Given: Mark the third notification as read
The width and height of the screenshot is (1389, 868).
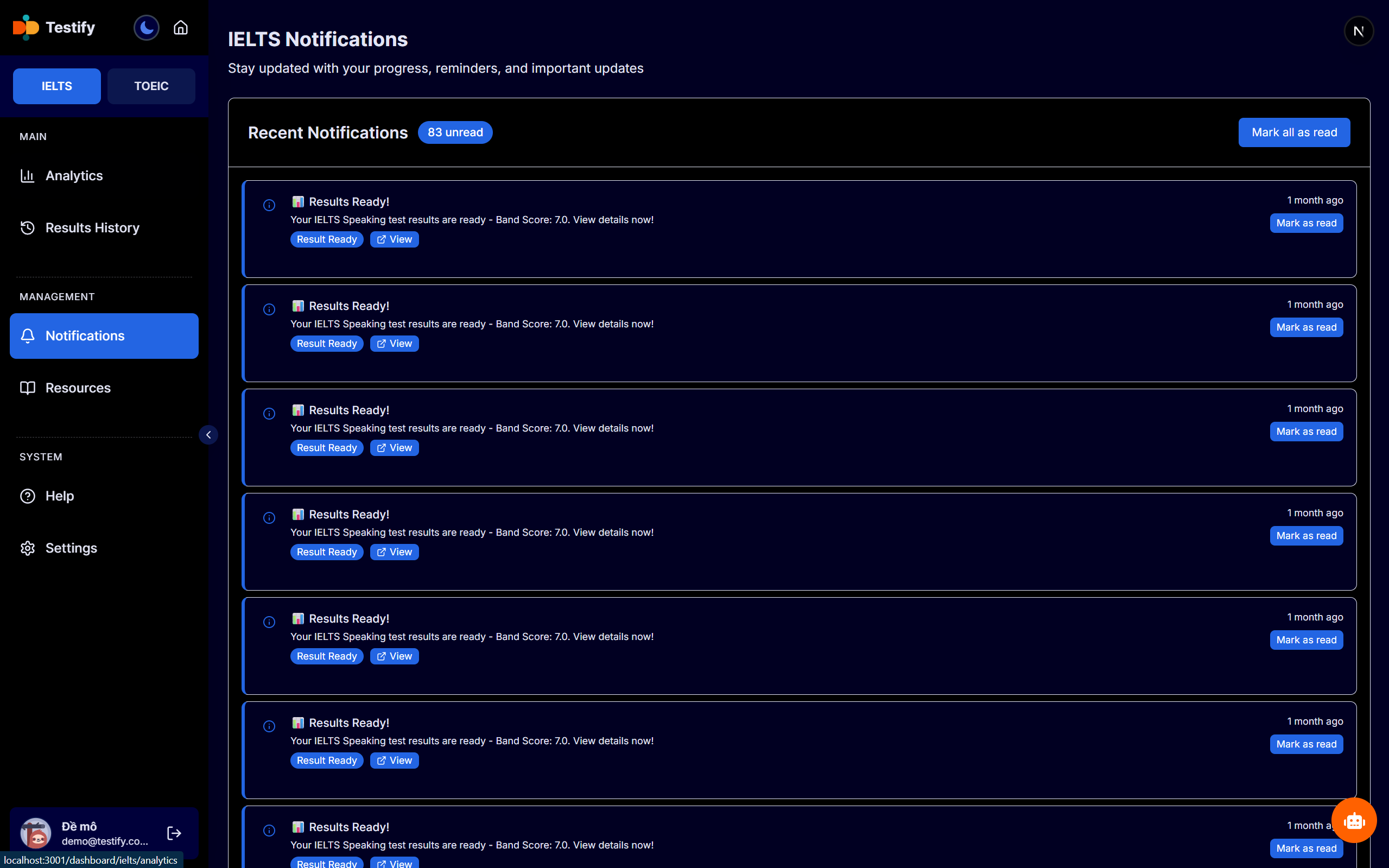Looking at the screenshot, I should [x=1306, y=432].
